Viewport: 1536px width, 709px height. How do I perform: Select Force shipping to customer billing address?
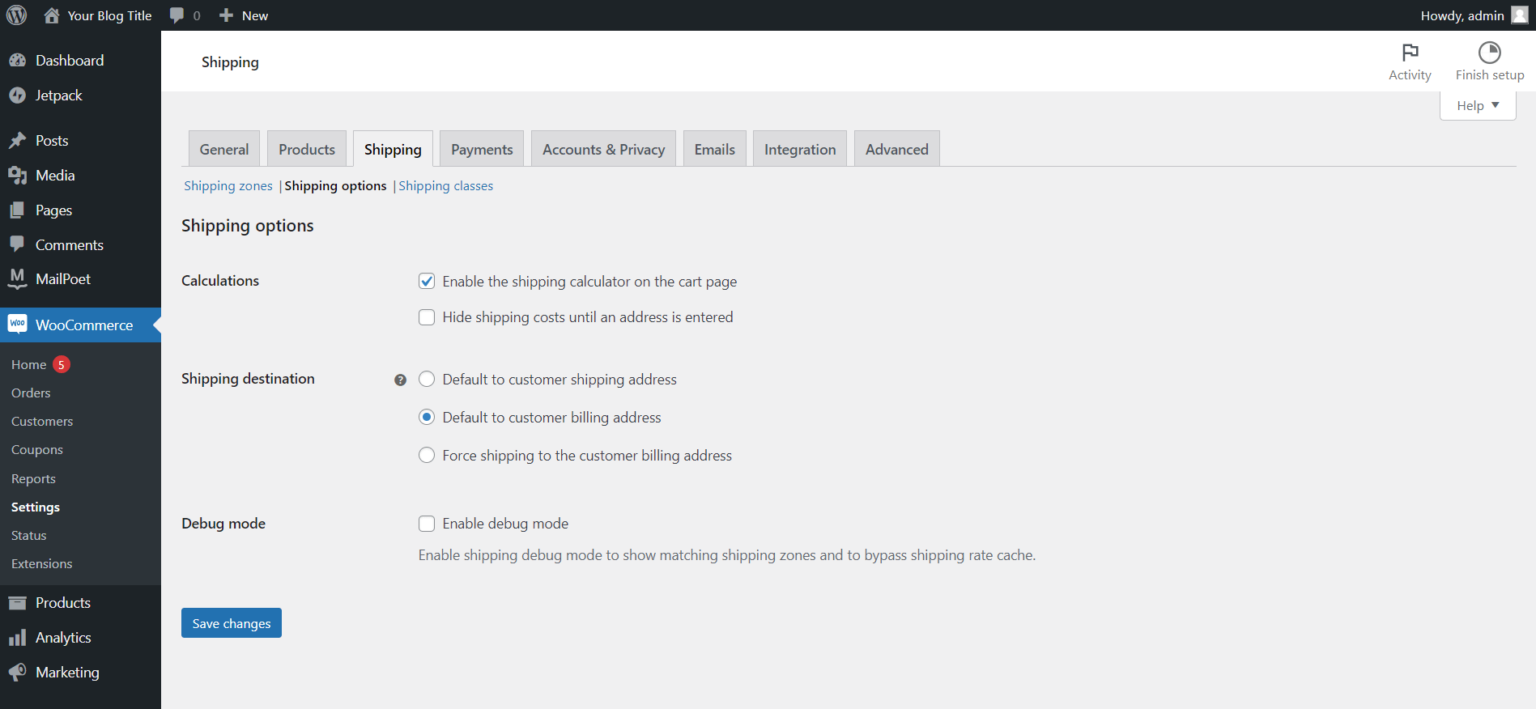pos(427,455)
